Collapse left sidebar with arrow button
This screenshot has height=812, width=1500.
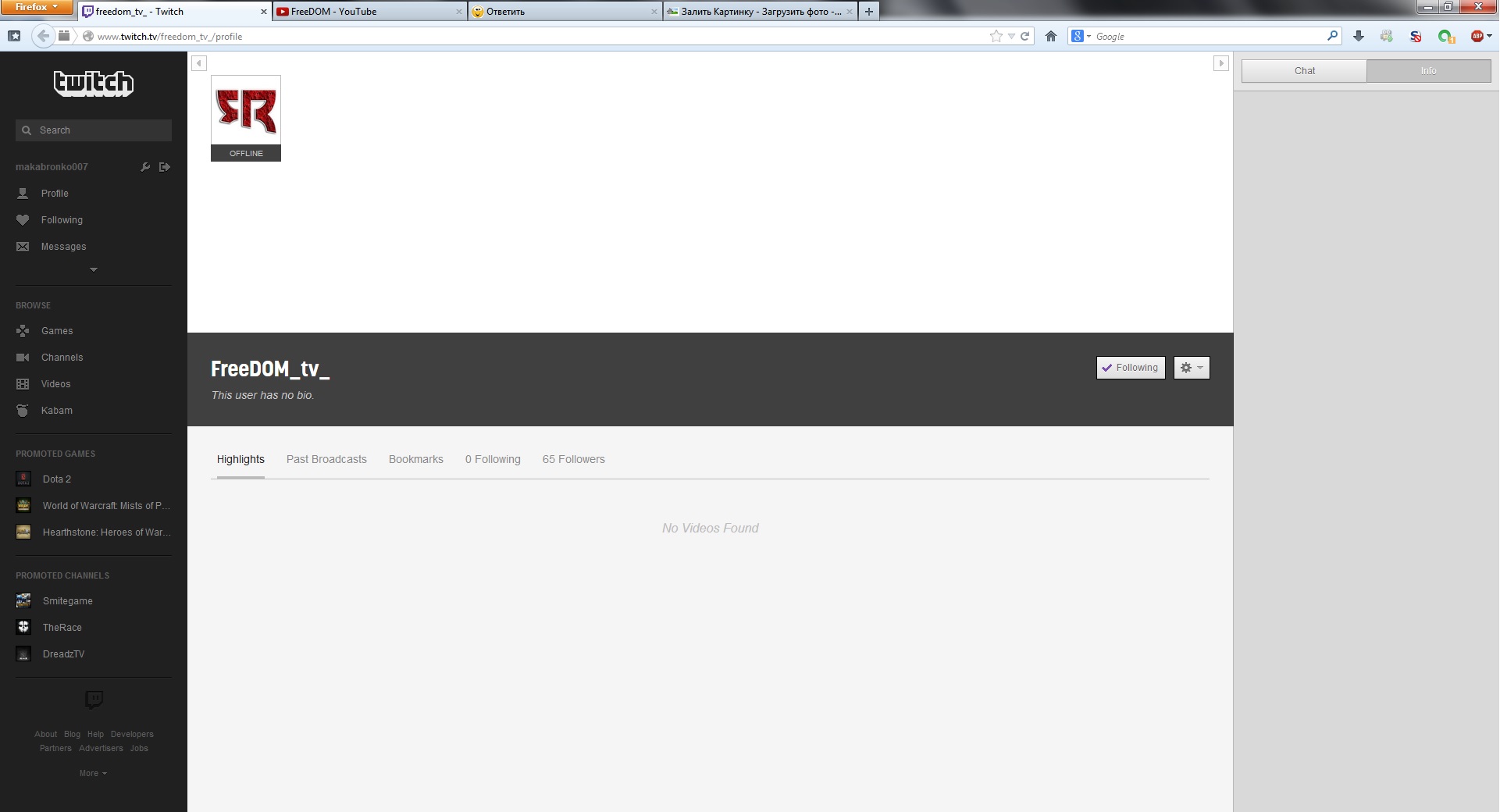click(x=199, y=63)
